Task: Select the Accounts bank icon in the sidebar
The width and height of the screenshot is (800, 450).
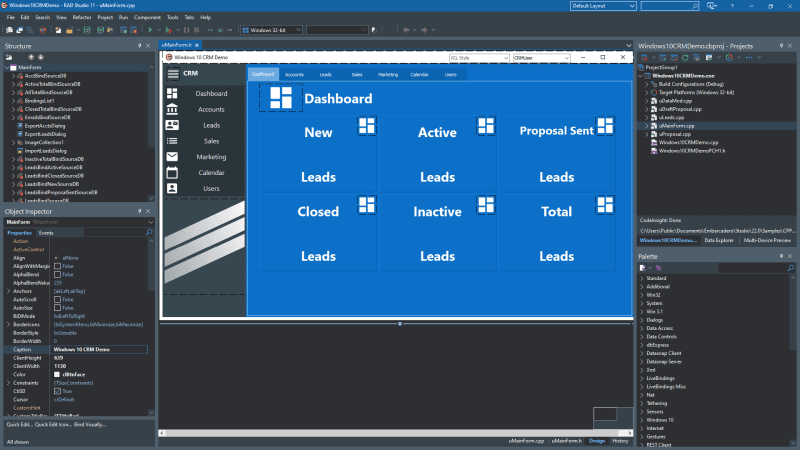Action: click(172, 109)
